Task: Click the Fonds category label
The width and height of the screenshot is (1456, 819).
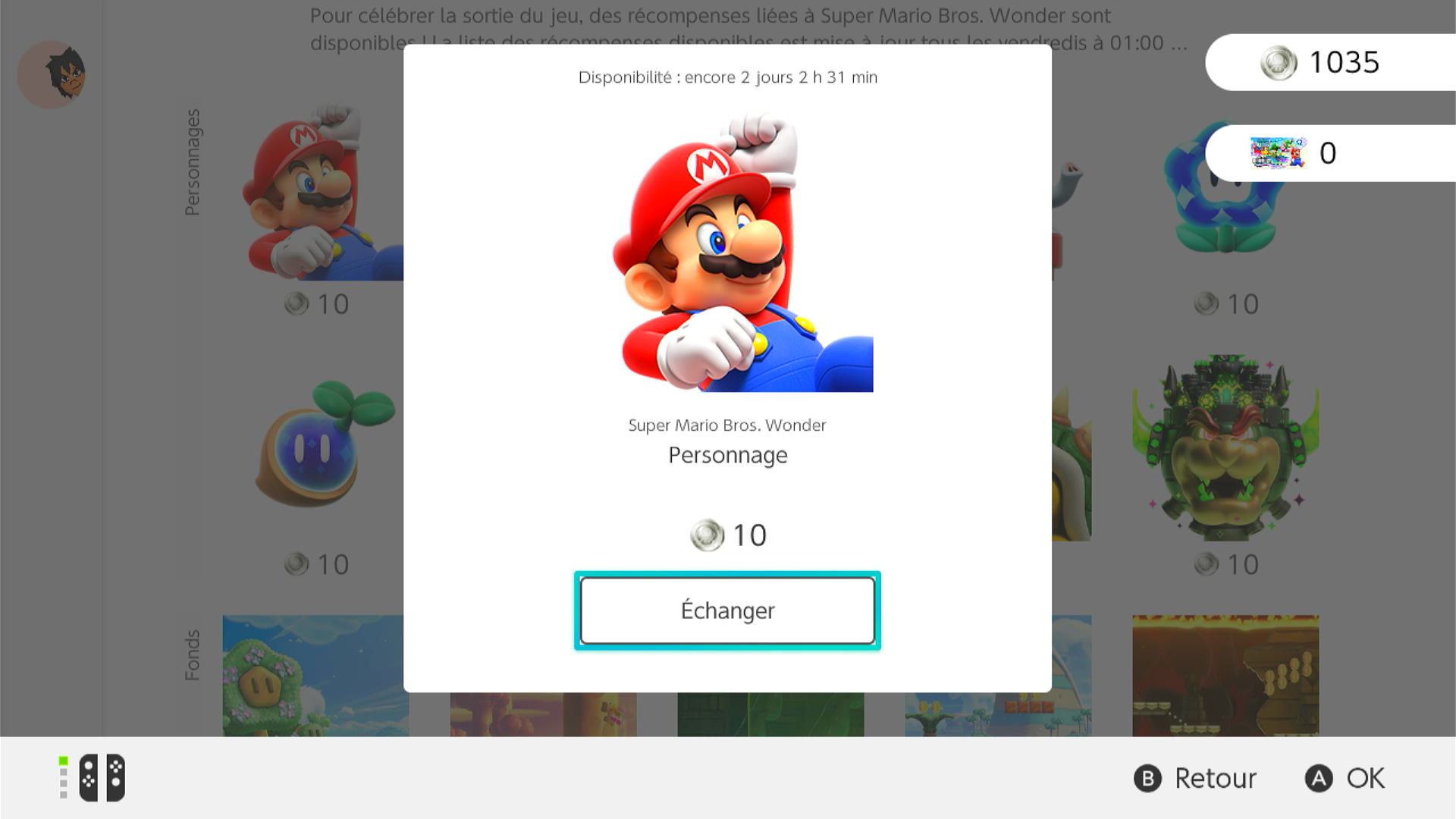Action: pos(193,655)
